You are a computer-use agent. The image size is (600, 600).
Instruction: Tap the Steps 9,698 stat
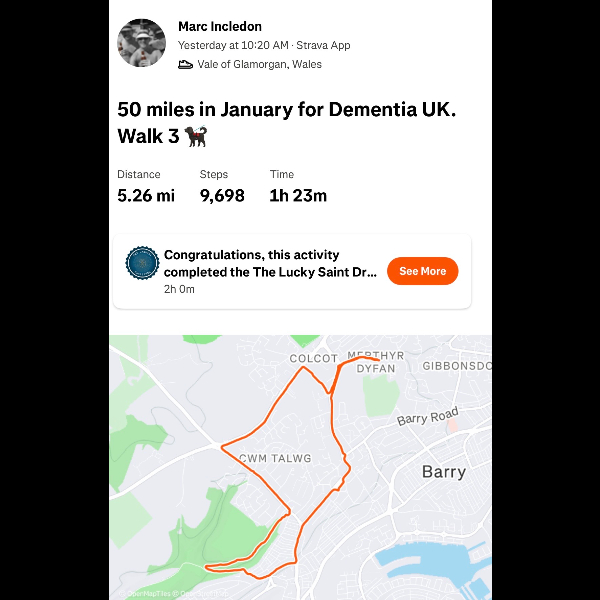tap(222, 186)
